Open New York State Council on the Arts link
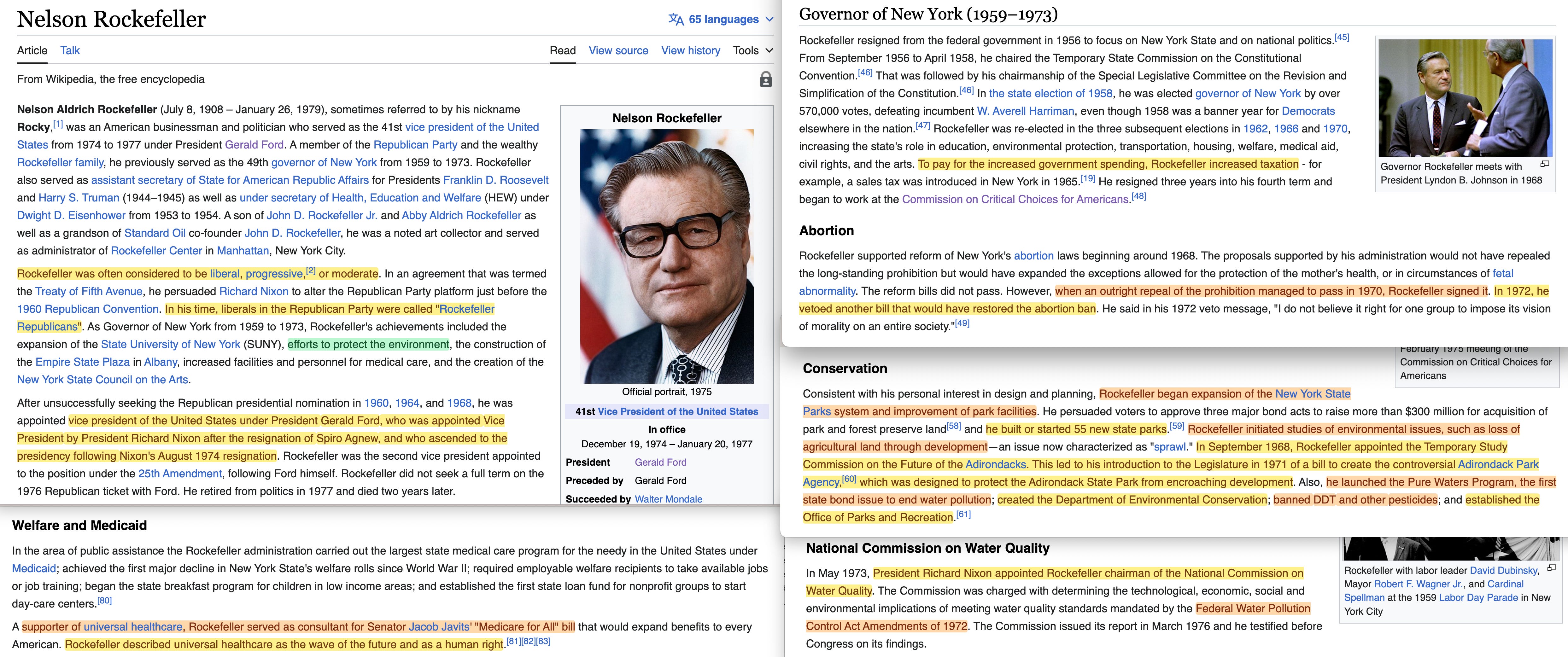The image size is (1568, 657). coord(102,380)
